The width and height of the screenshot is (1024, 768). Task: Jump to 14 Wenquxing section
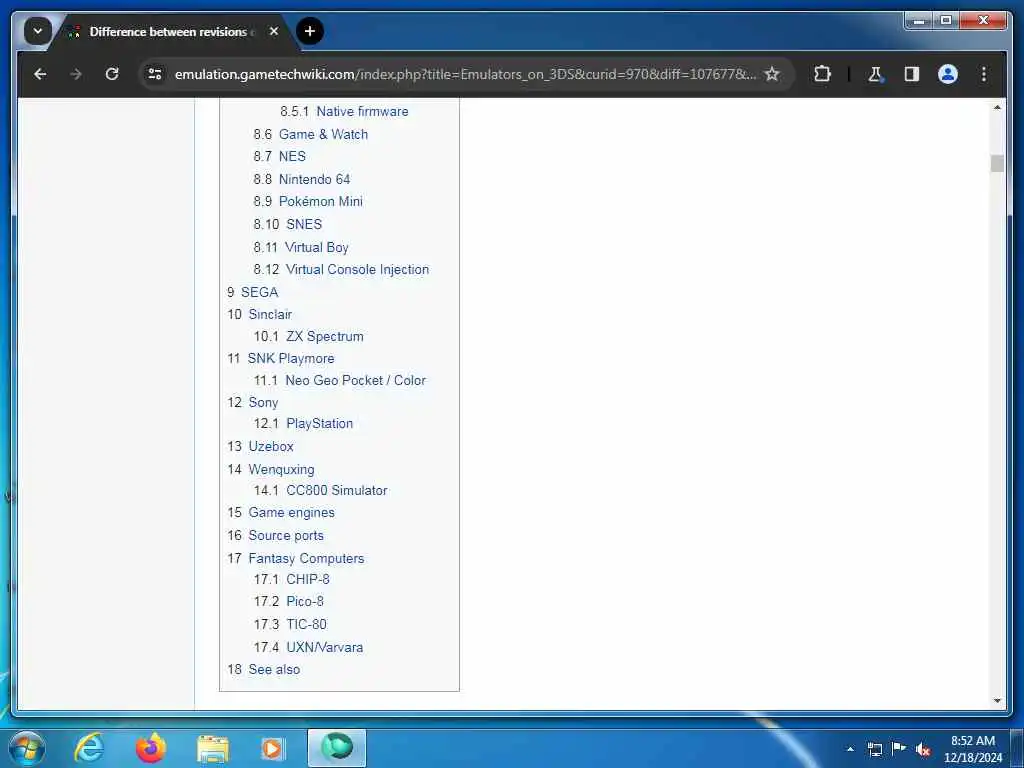(x=271, y=470)
